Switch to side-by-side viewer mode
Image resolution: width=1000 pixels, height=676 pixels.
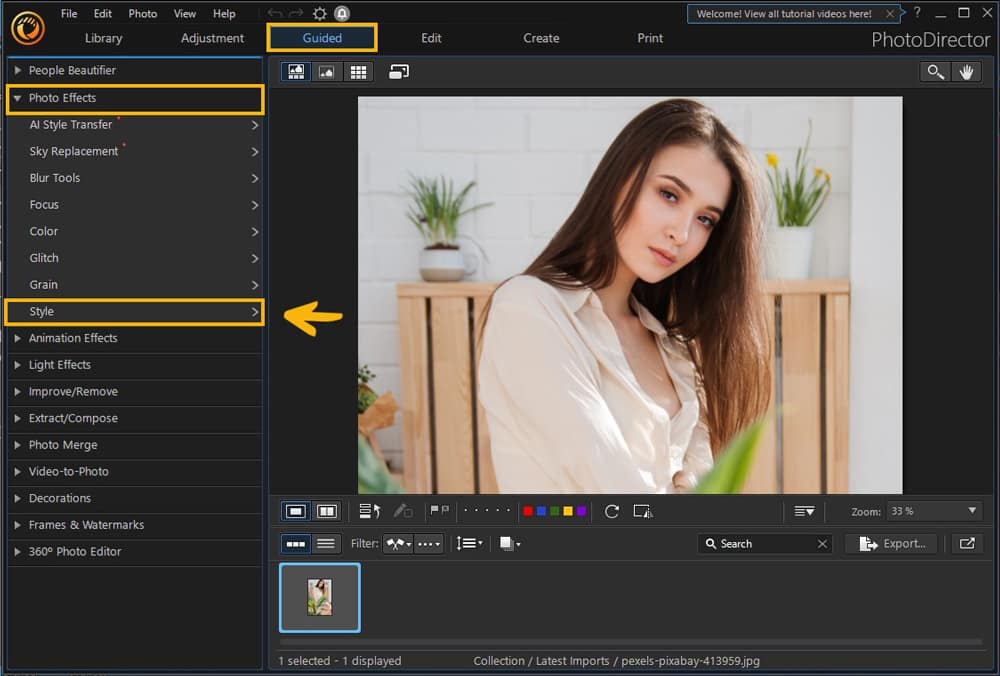[327, 511]
